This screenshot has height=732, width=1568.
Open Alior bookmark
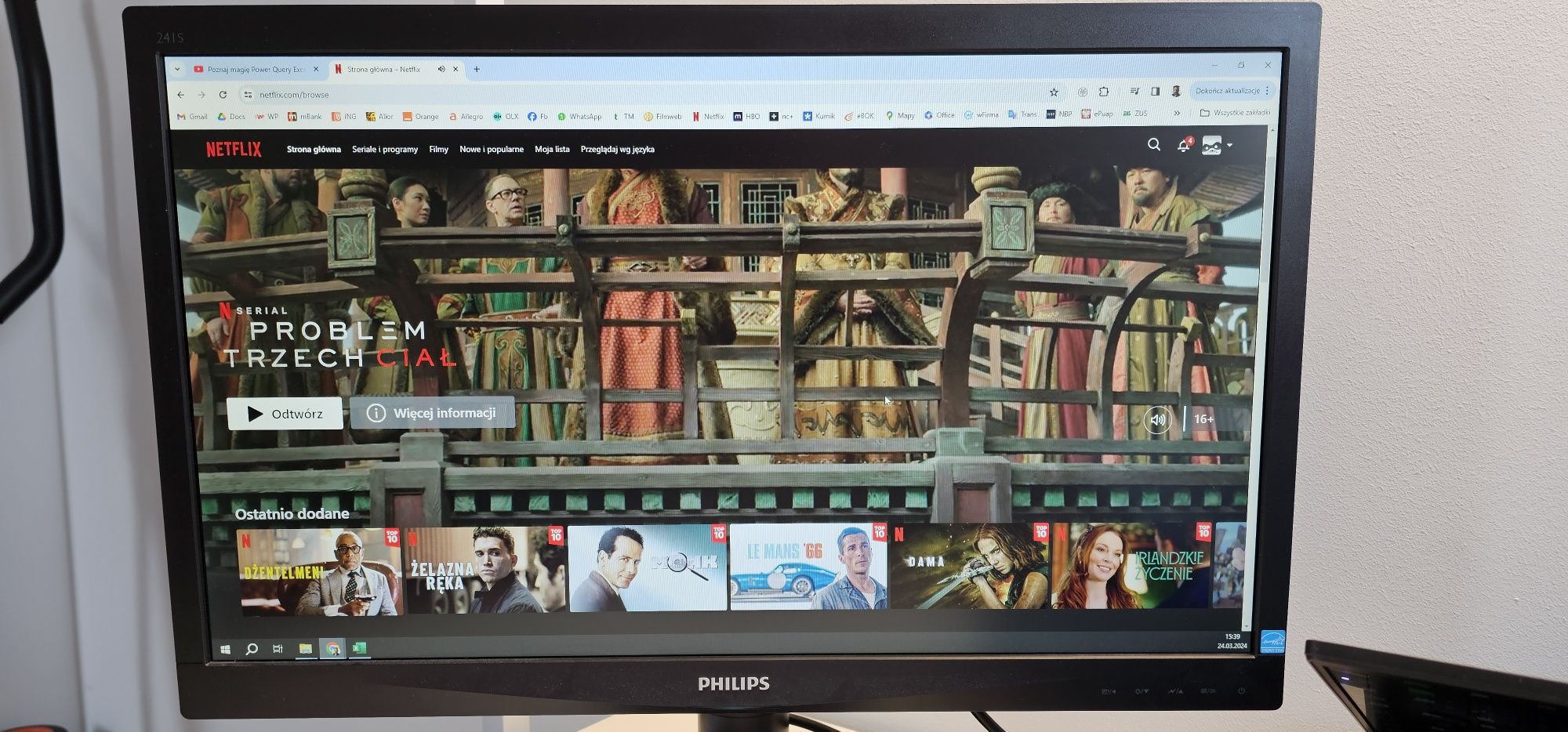[x=379, y=117]
